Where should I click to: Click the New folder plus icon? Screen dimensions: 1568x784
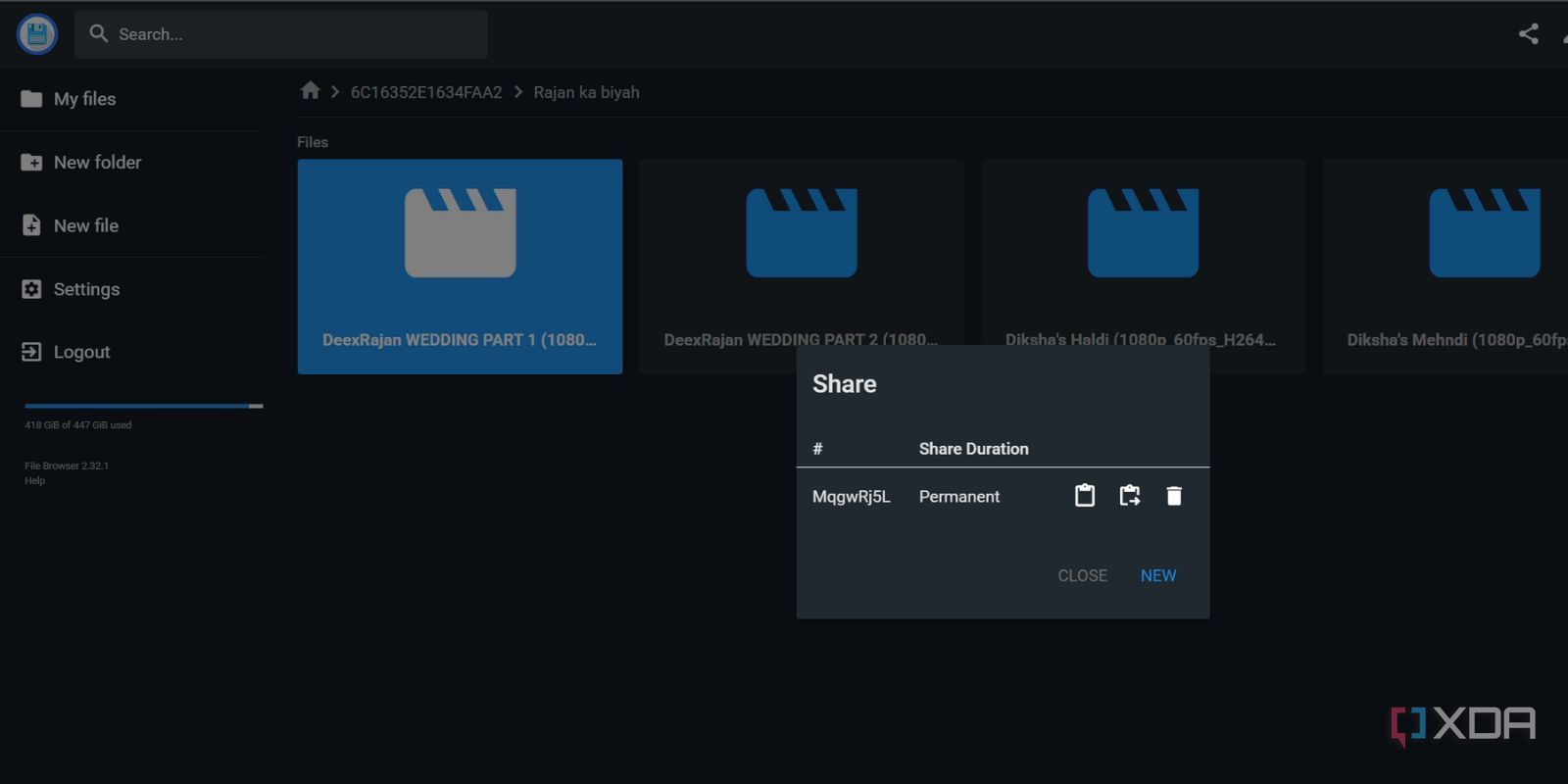point(31,163)
